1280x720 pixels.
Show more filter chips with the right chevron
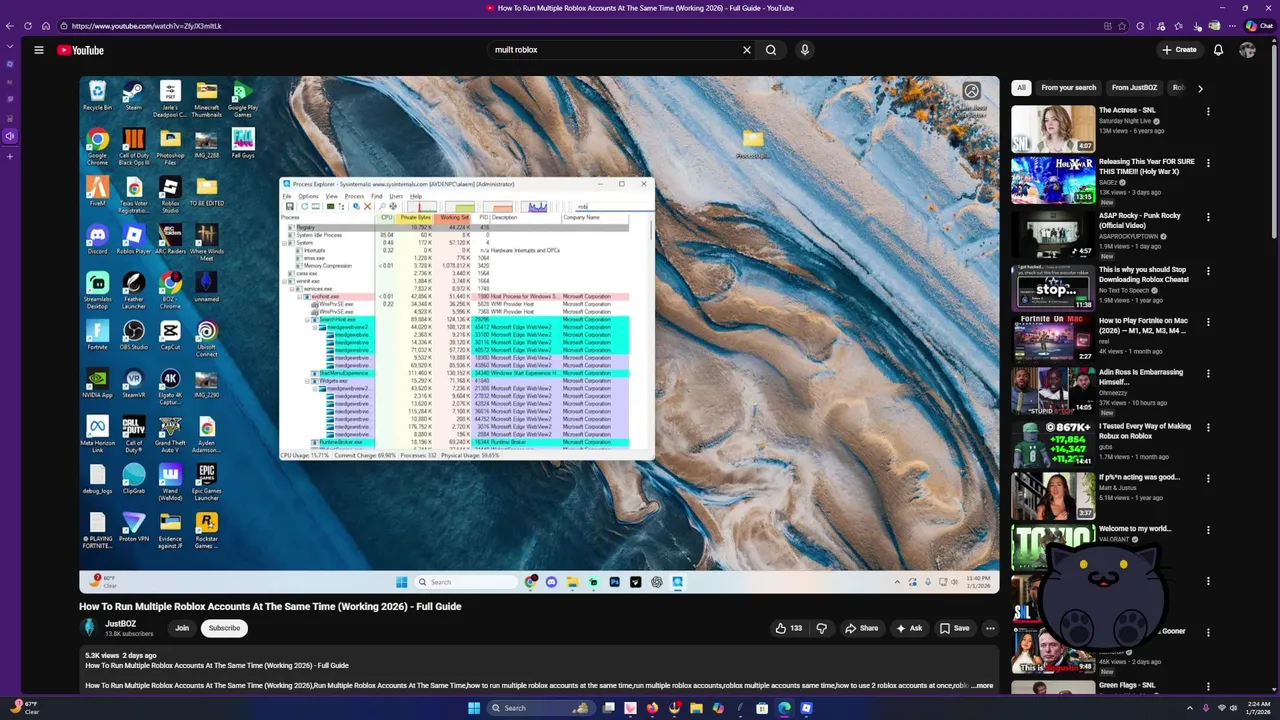tap(1200, 88)
